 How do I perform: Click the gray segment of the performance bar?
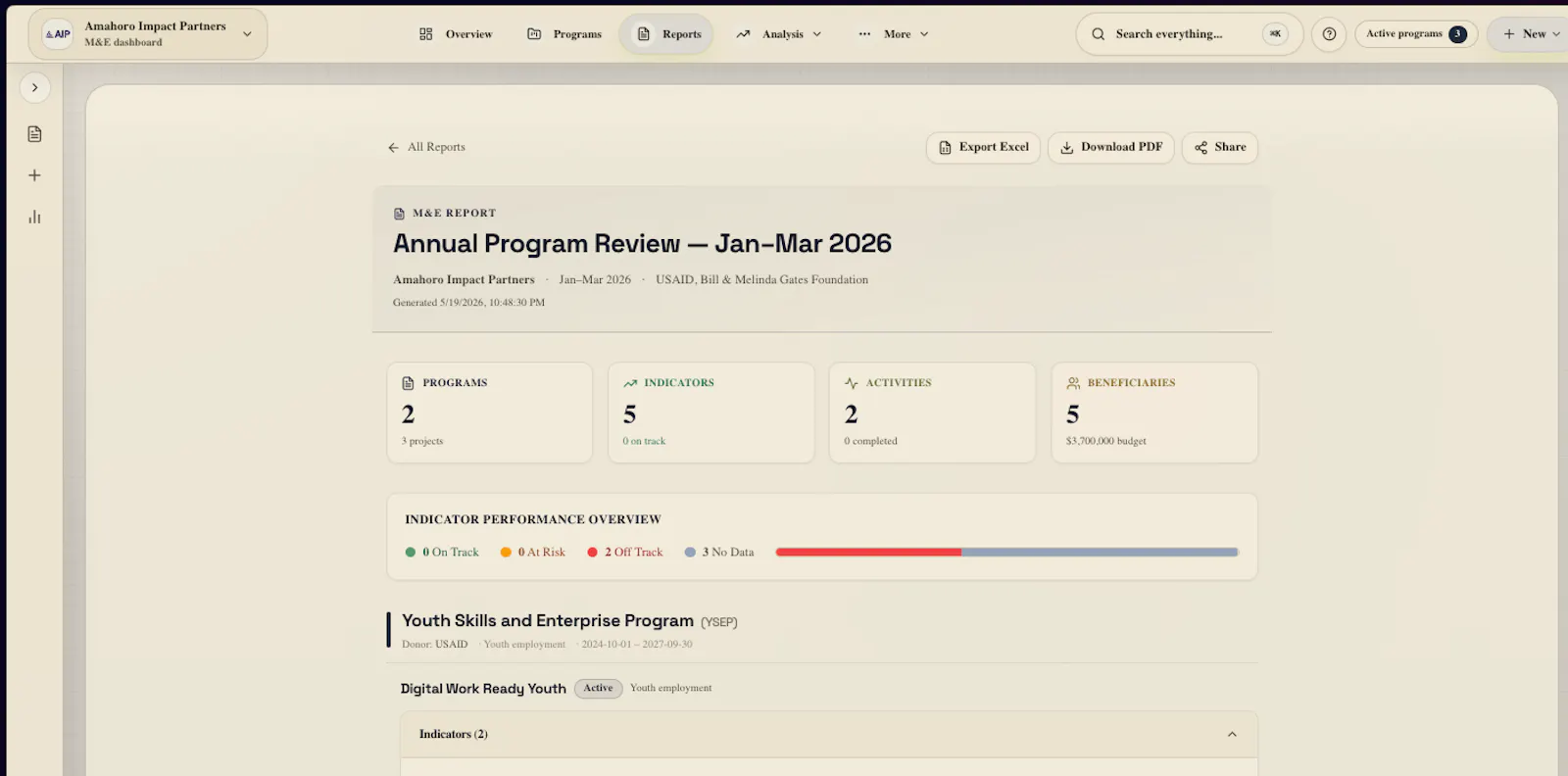point(1100,553)
